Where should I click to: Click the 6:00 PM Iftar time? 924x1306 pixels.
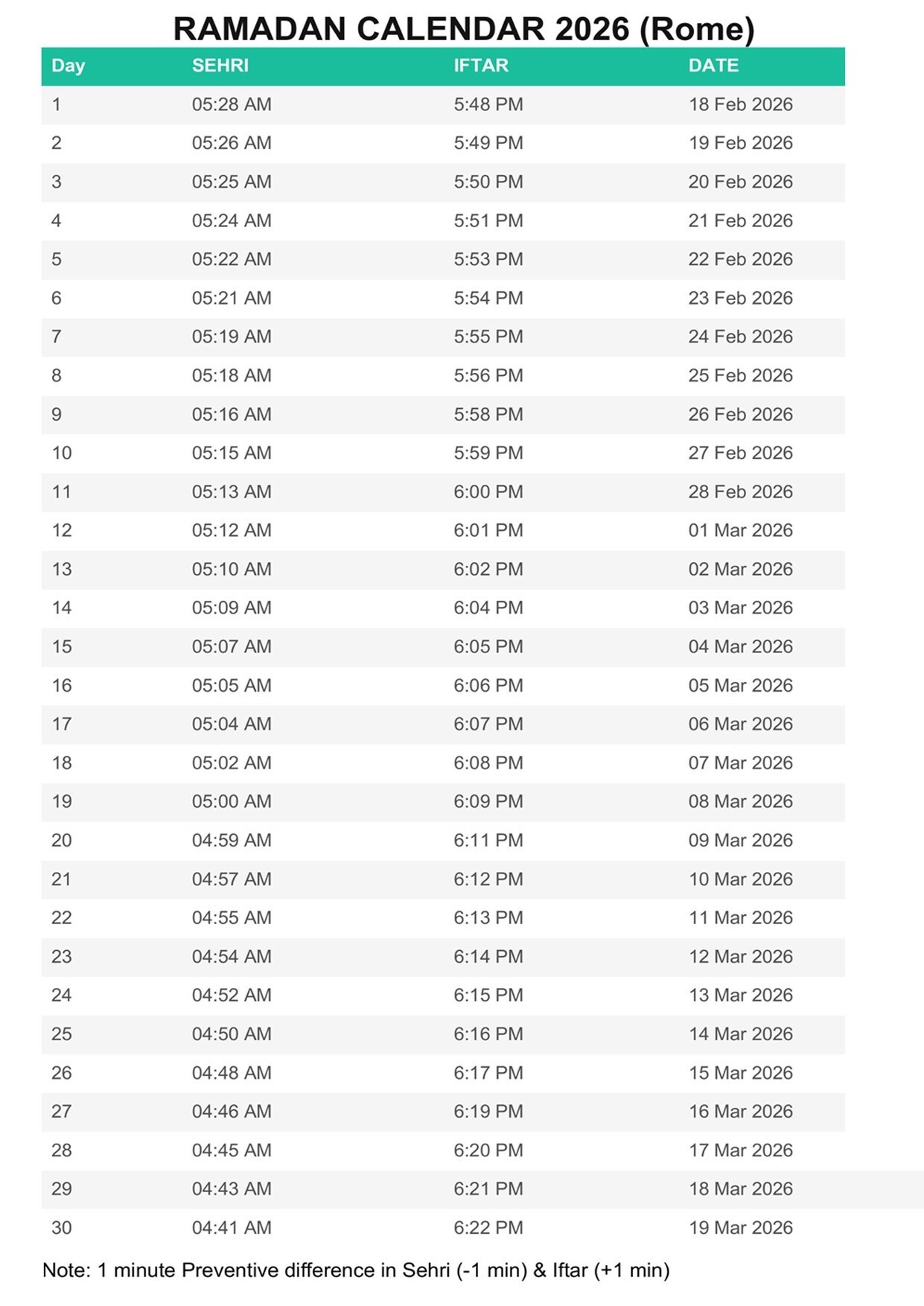tap(488, 491)
